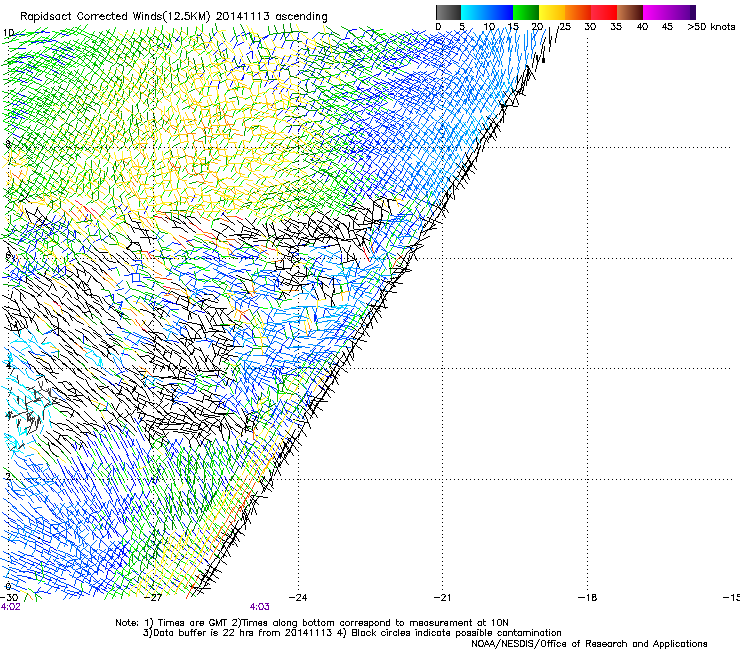Click the '0' latitude label at the map's bottom-left

tap(8, 587)
